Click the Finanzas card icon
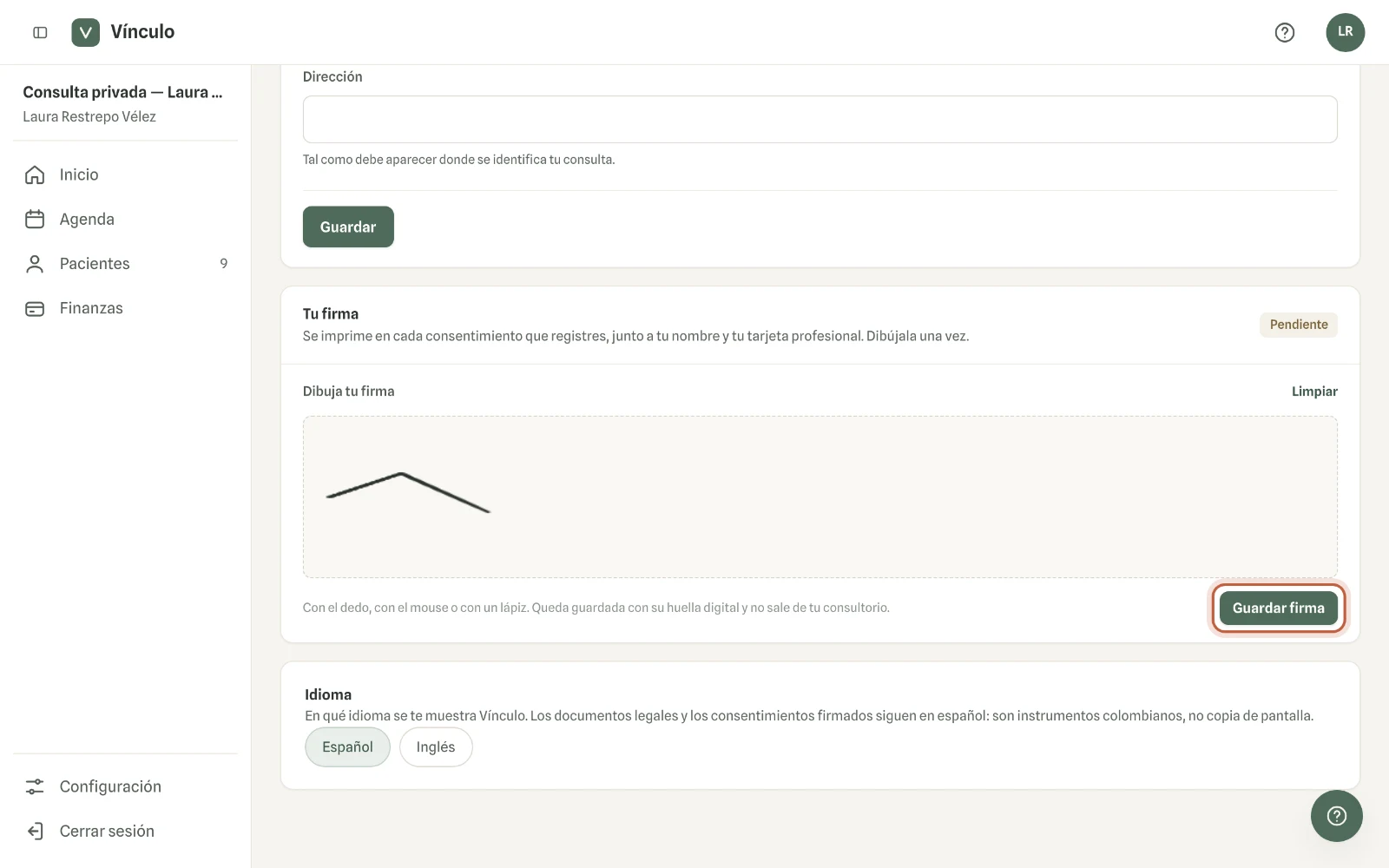 (35, 308)
